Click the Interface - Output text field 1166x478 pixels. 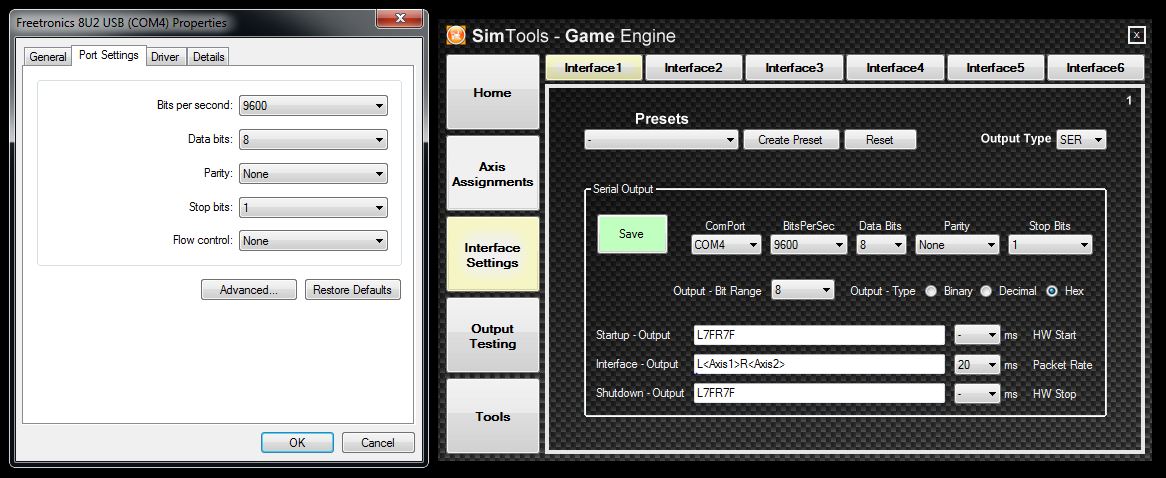coord(819,364)
